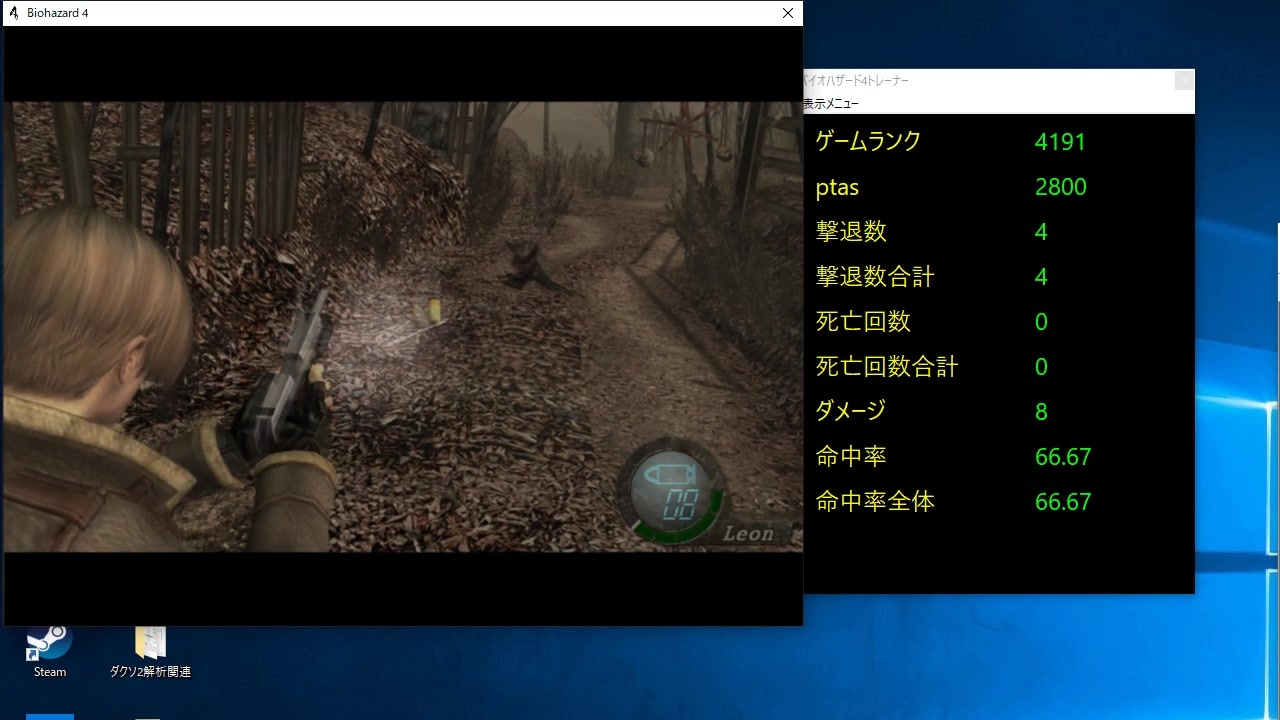Click the trainer window title bar text

[x=856, y=80]
